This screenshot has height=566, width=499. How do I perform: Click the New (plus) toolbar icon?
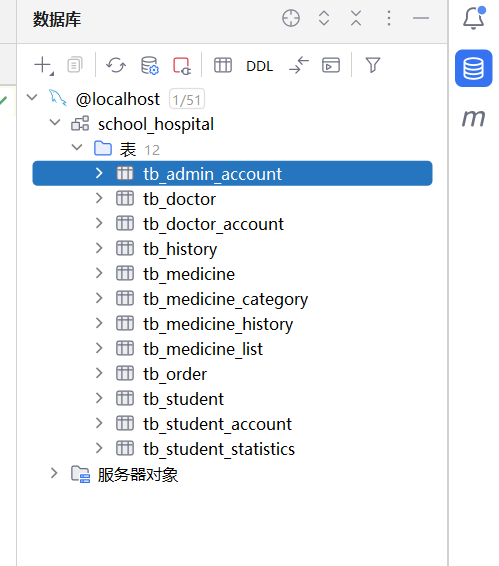[44, 66]
